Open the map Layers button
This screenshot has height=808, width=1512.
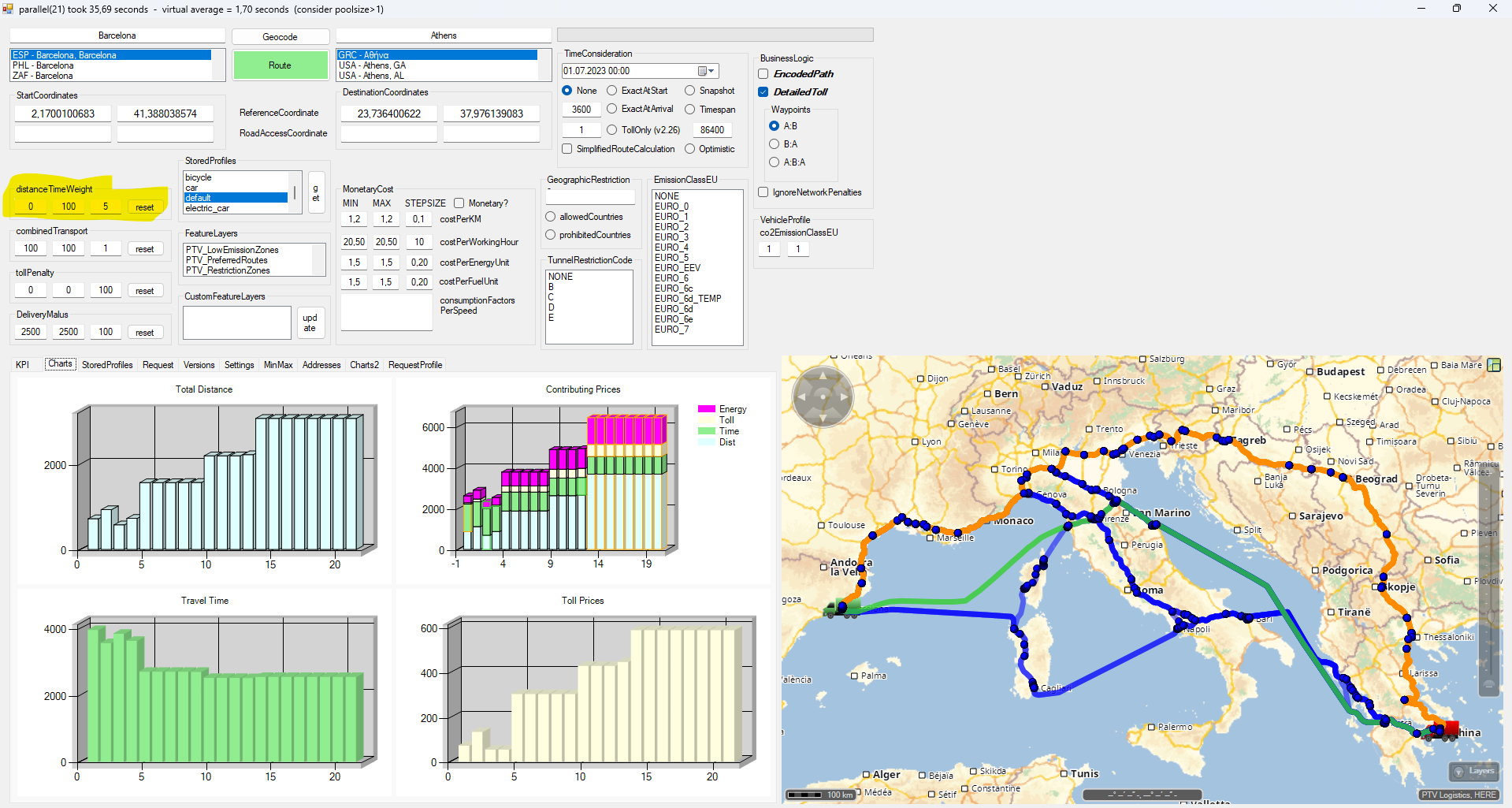click(x=1473, y=771)
